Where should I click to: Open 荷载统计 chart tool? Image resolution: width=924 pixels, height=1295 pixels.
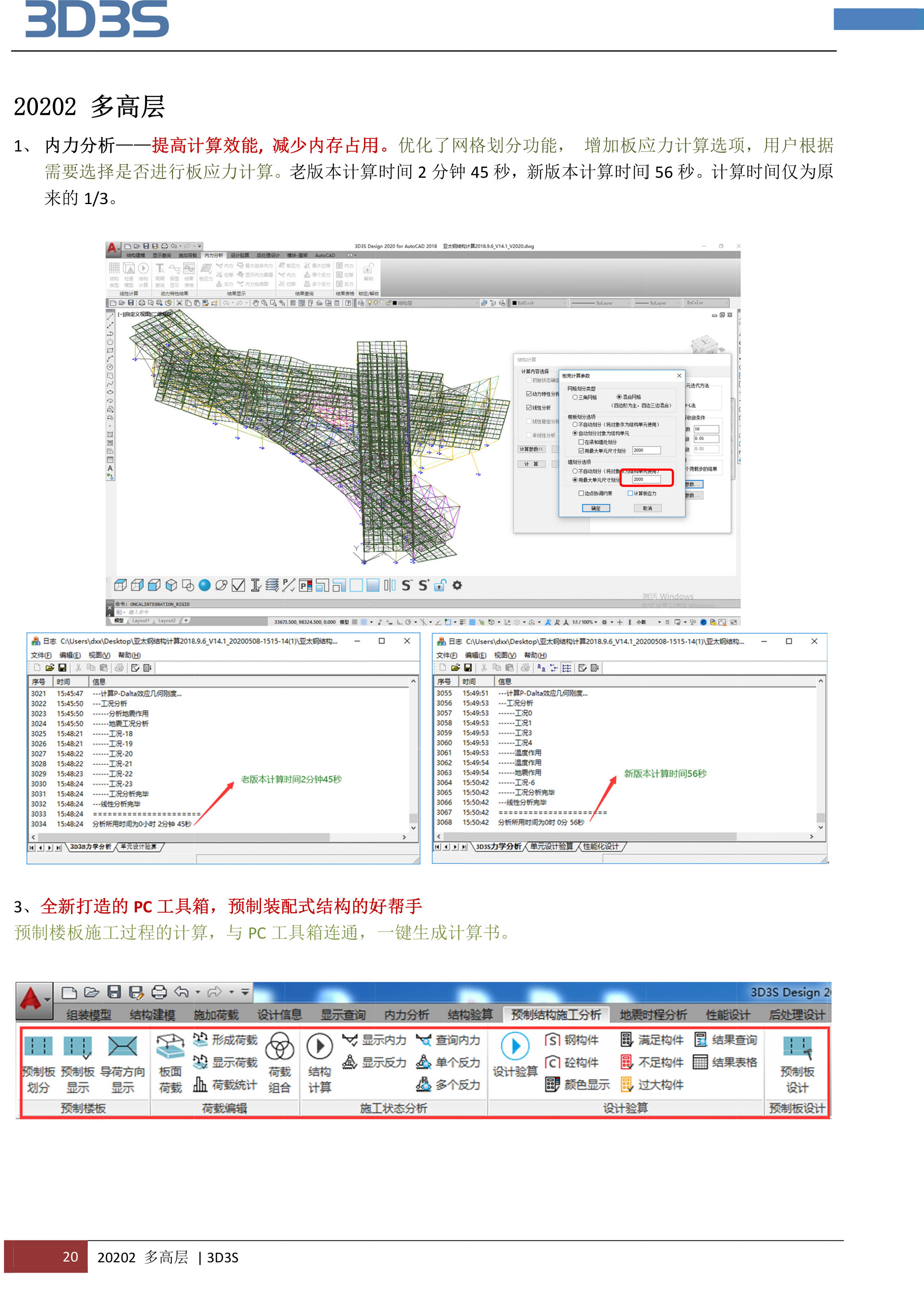coord(225,1085)
